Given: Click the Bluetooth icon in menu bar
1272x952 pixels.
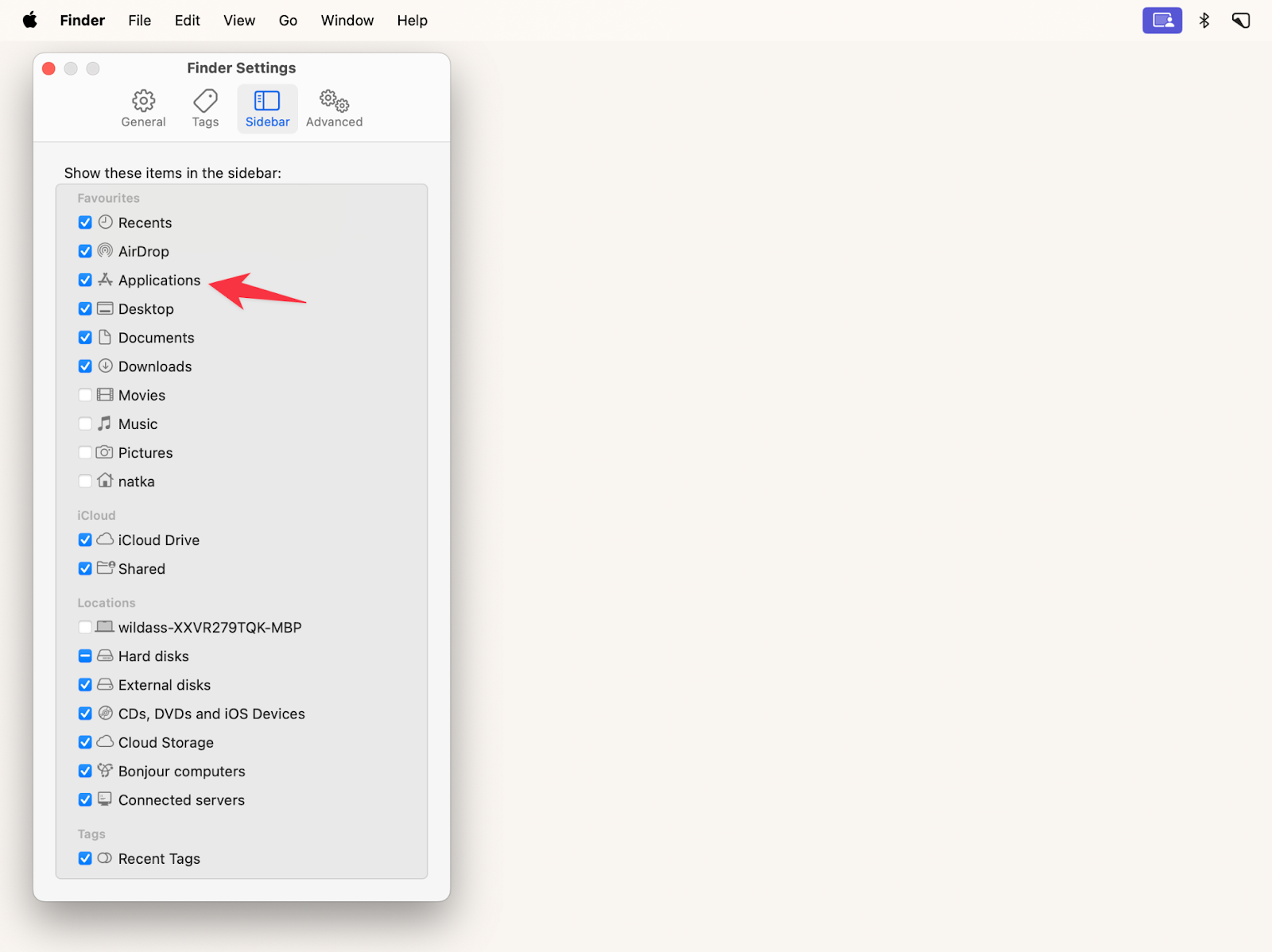Looking at the screenshot, I should click(x=1204, y=20).
